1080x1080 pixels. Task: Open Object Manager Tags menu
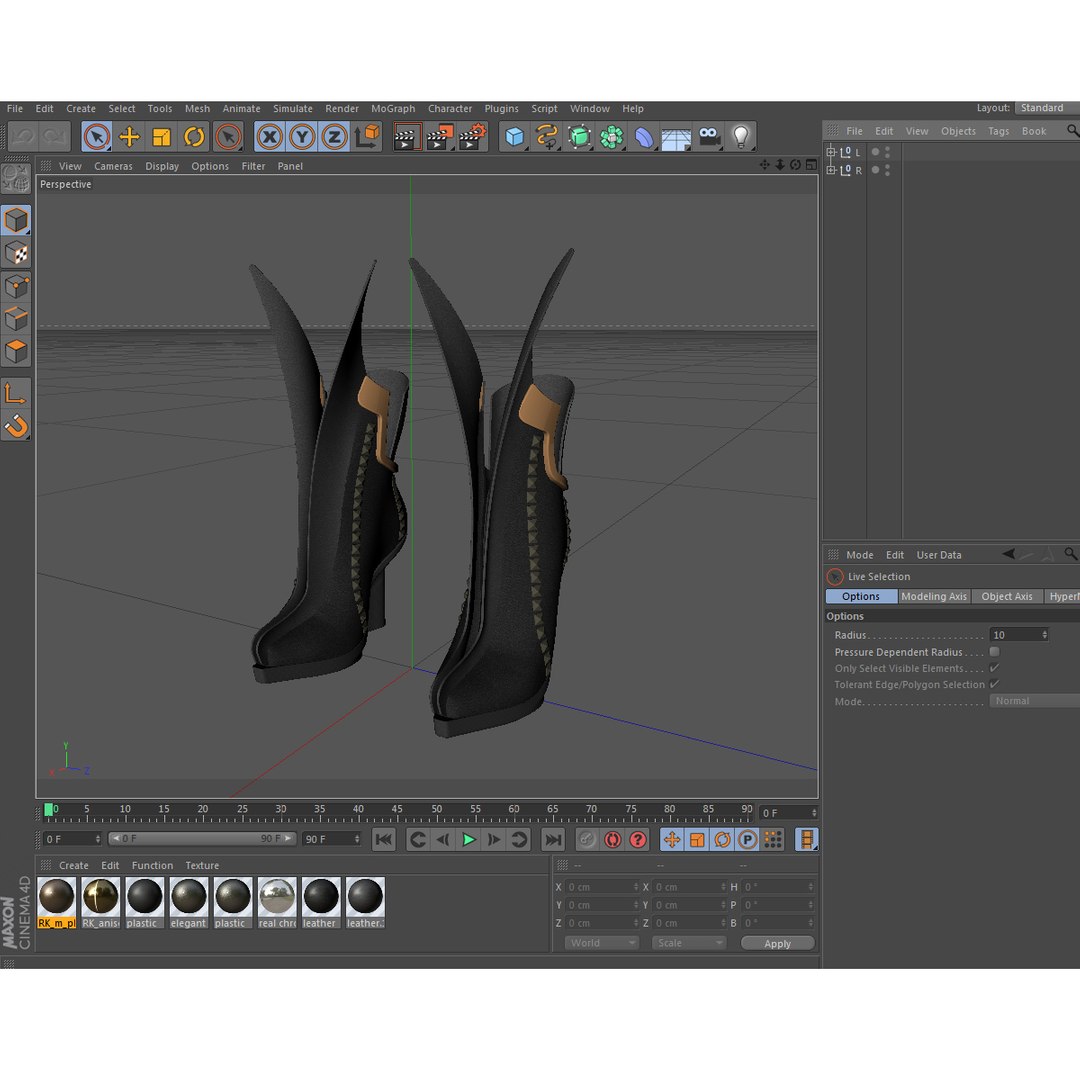tap(998, 131)
